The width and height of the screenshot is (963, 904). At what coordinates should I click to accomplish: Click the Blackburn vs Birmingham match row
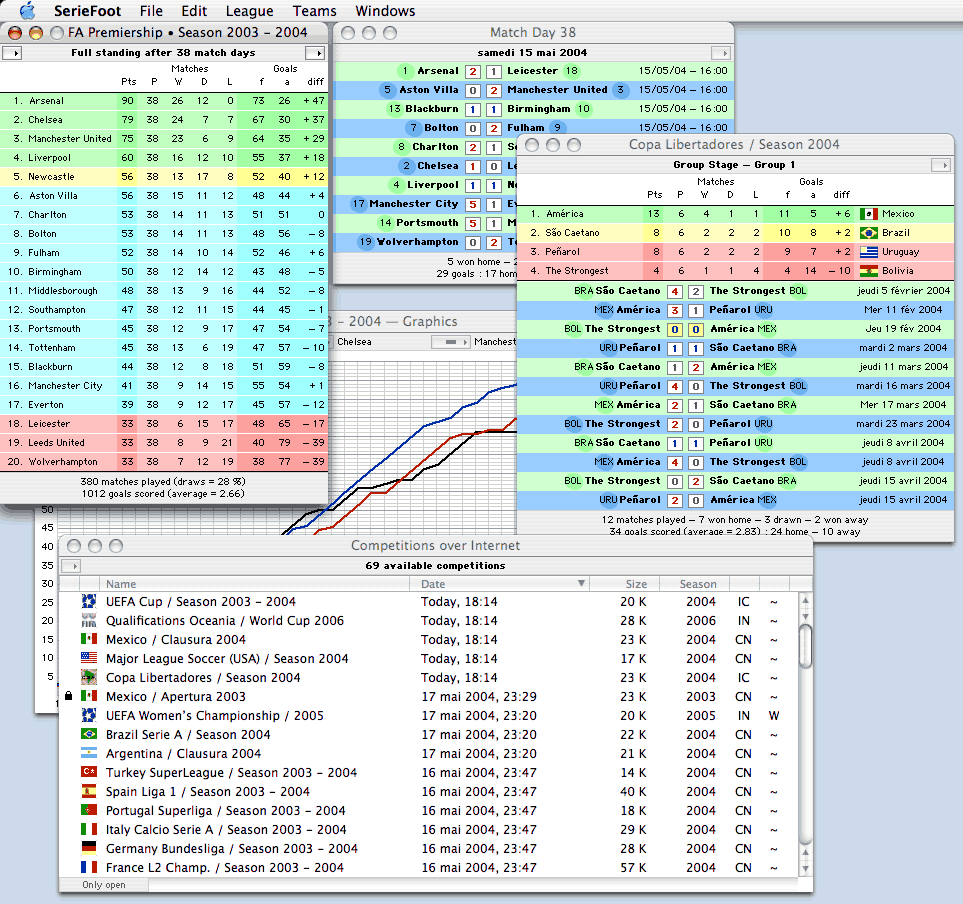click(x=533, y=109)
